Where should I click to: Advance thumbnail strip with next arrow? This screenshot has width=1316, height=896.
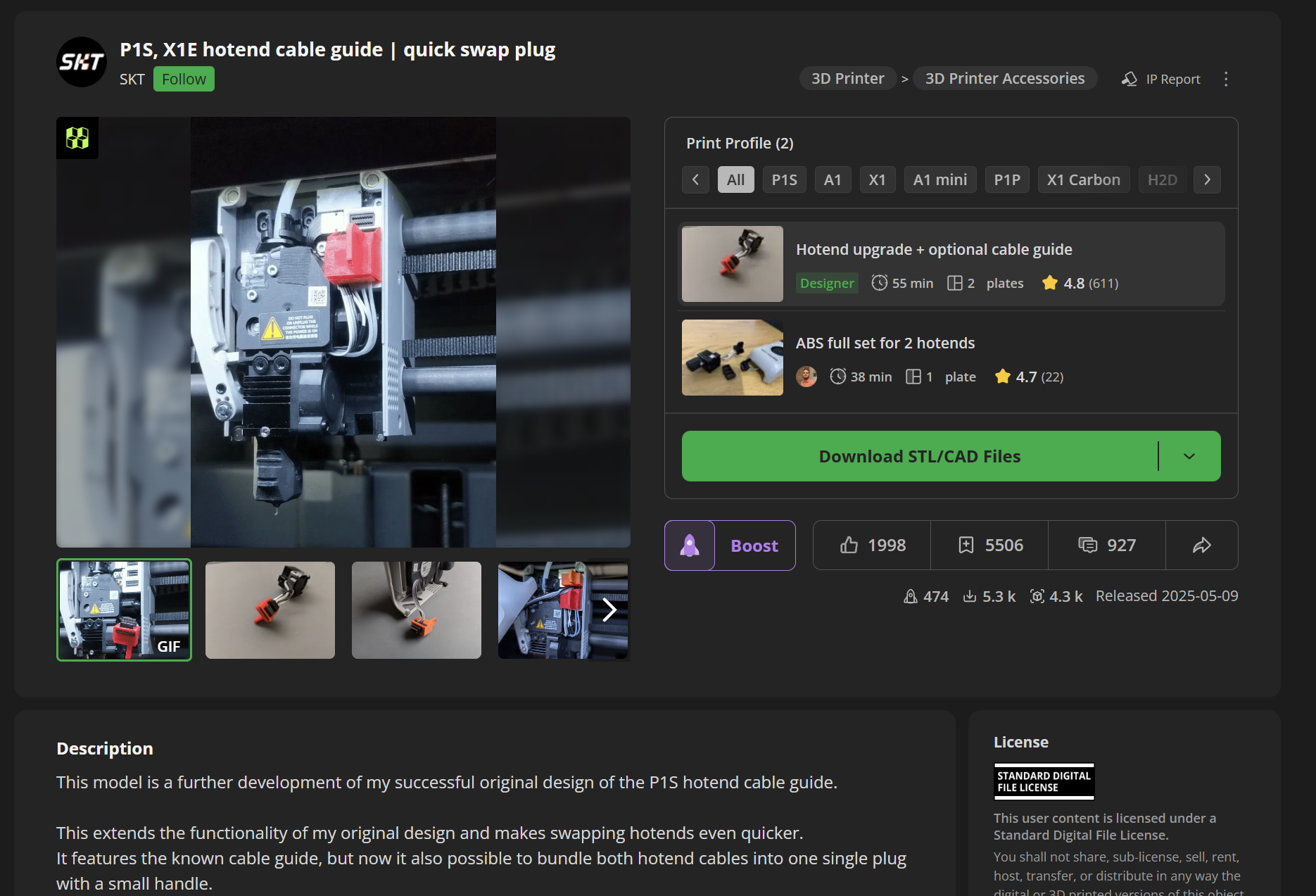(x=609, y=610)
